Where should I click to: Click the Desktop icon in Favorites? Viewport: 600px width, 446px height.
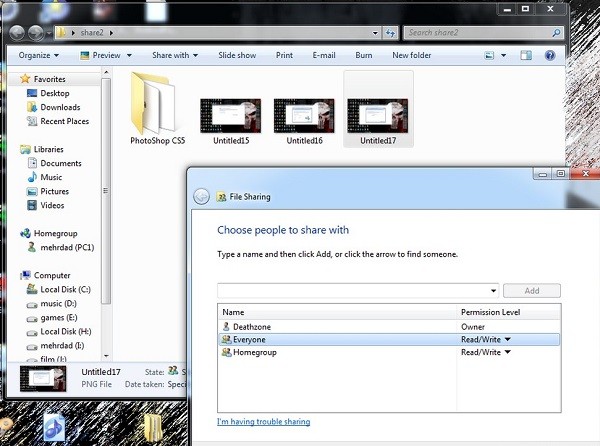pyautogui.click(x=32, y=93)
